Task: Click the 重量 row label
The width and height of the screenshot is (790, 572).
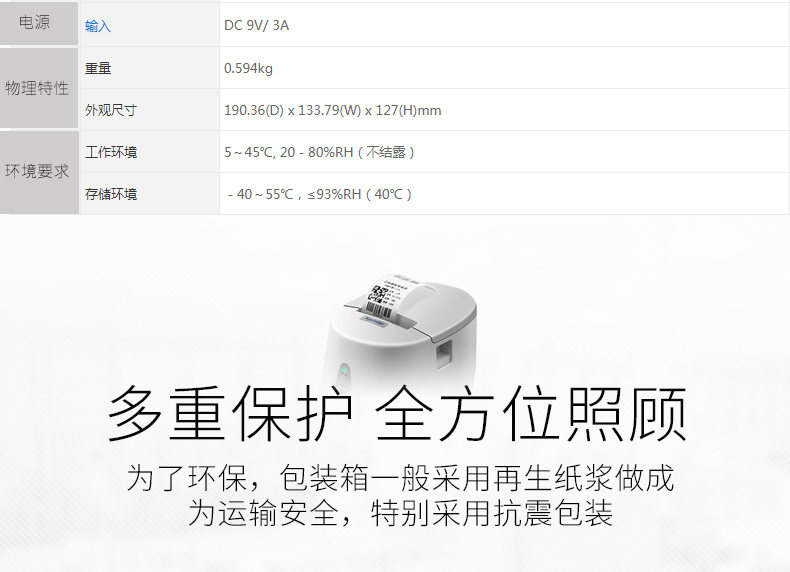Action: (x=98, y=68)
